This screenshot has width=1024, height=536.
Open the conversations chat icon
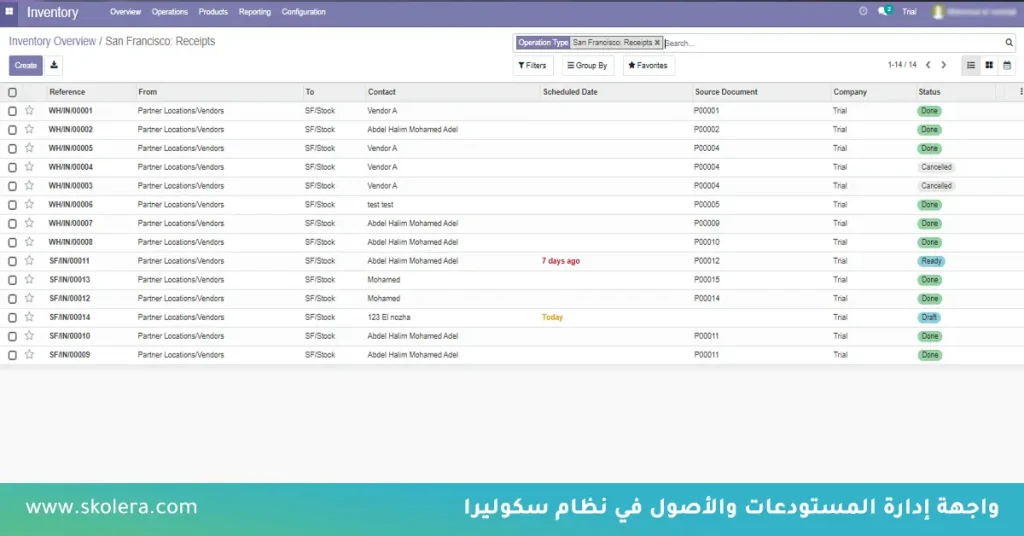884,11
